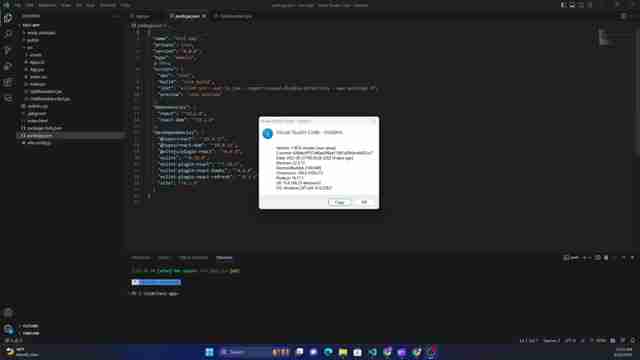Open the Explorer more actions ellipsis

(116, 16)
